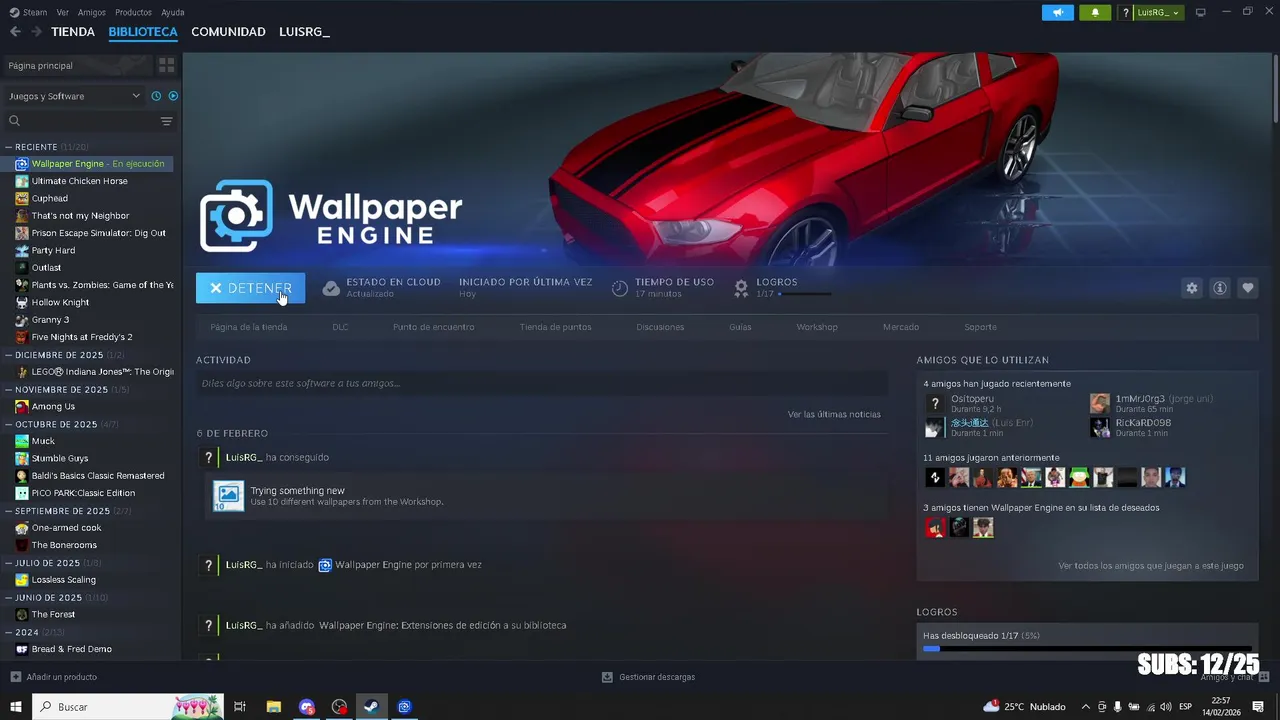Click the Party Hard game icon
This screenshot has height=720, width=1280.
(22, 250)
